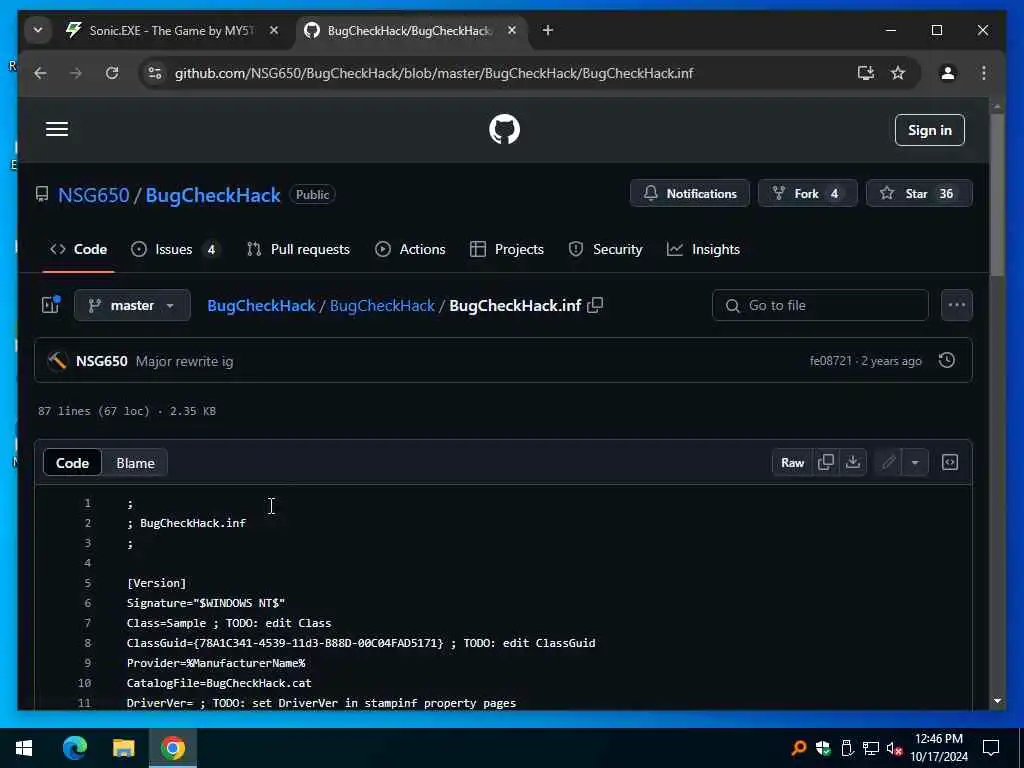Click the edit file pencil icon

click(888, 462)
